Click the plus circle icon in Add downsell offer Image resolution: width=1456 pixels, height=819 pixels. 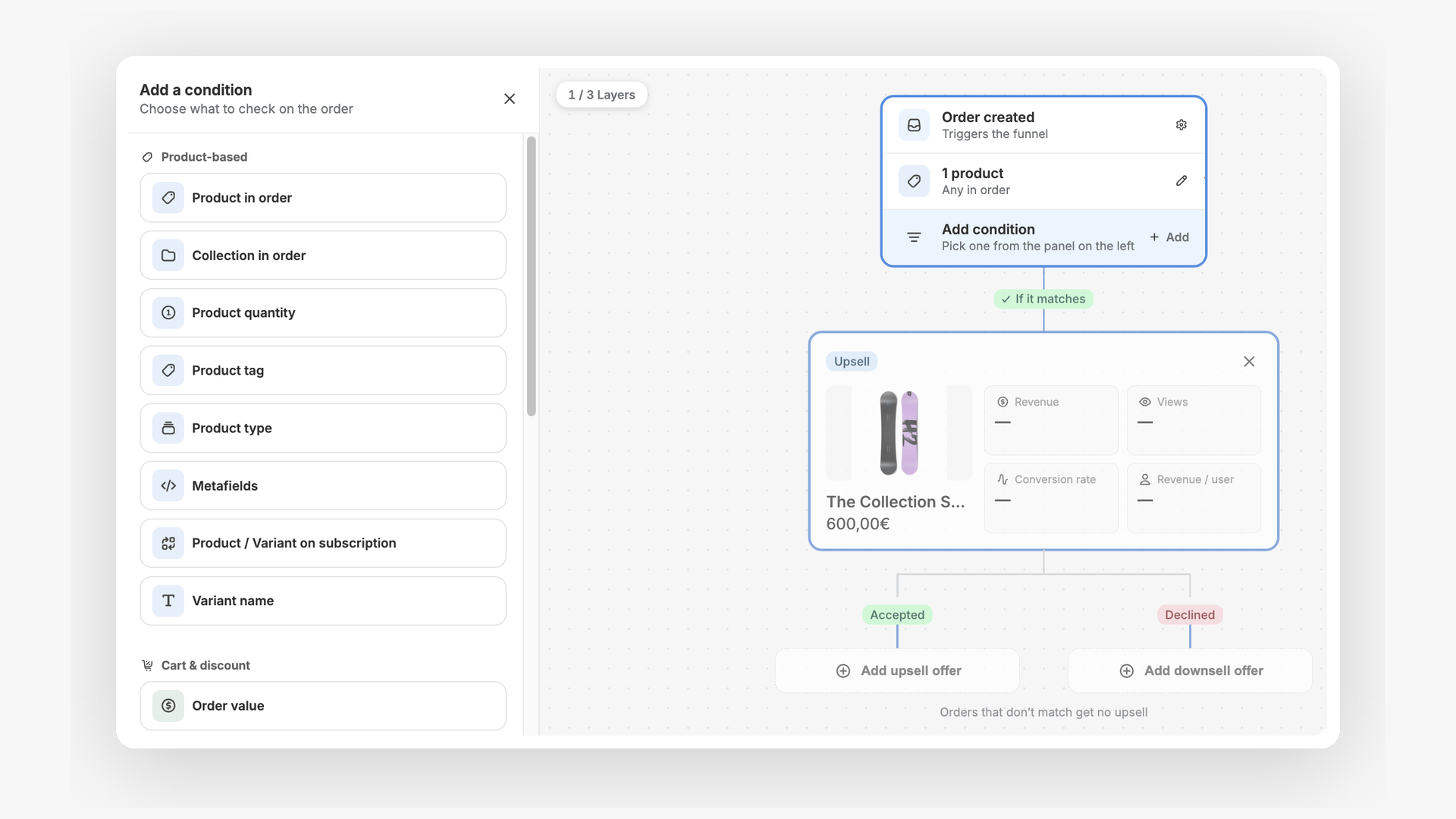coord(1127,670)
